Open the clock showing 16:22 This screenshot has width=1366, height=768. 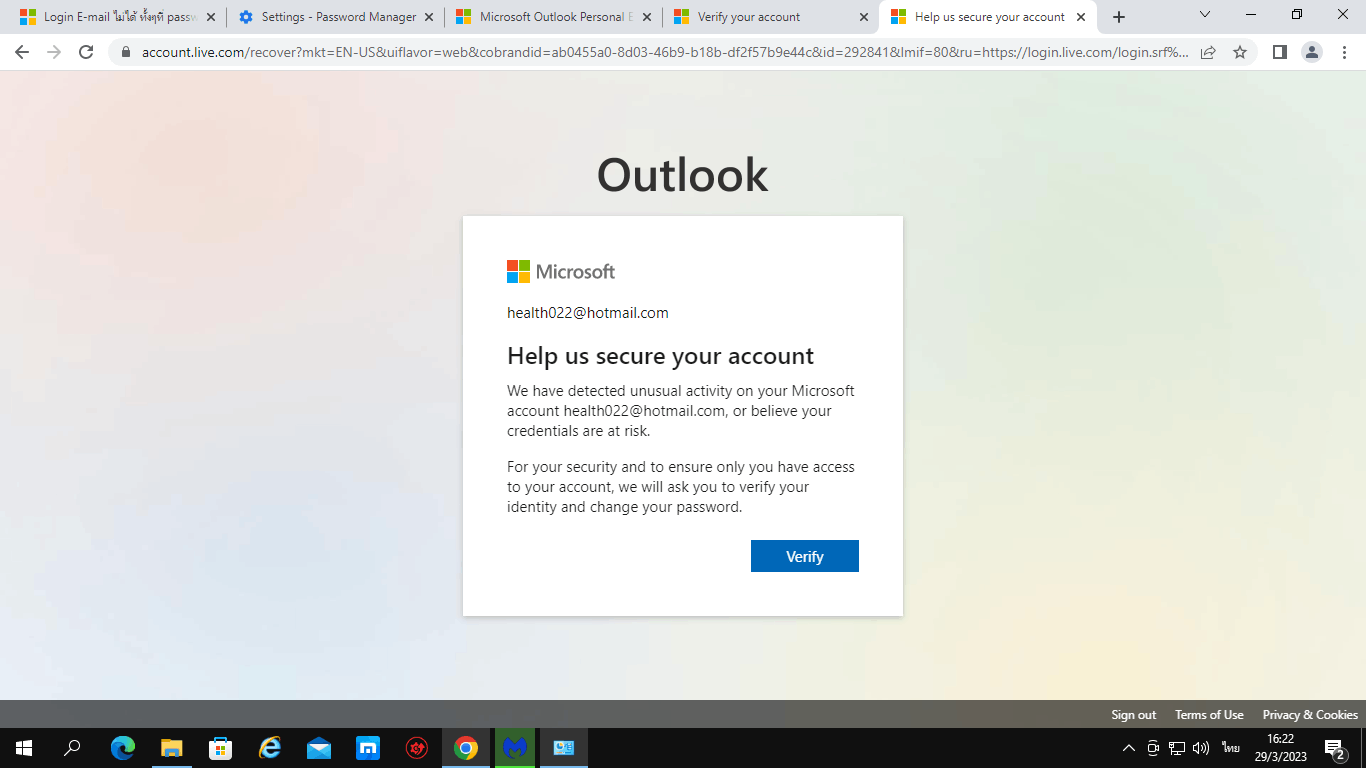(1280, 748)
